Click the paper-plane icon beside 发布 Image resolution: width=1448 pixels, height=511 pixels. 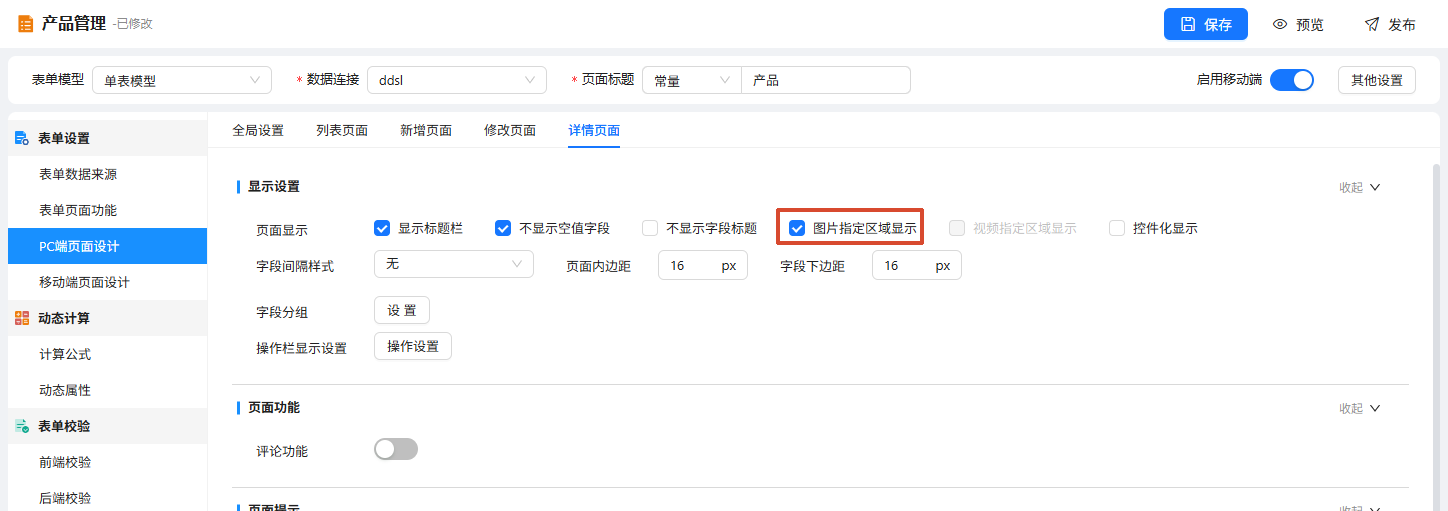click(1372, 24)
